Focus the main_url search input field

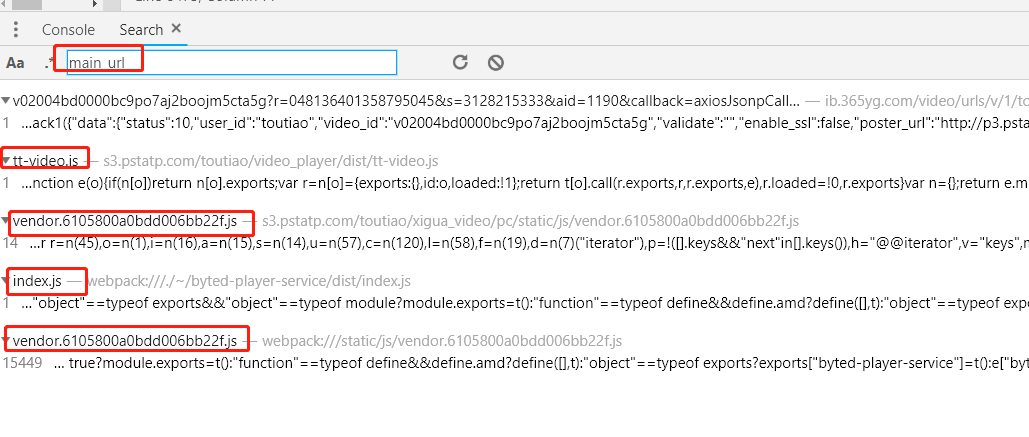point(232,62)
